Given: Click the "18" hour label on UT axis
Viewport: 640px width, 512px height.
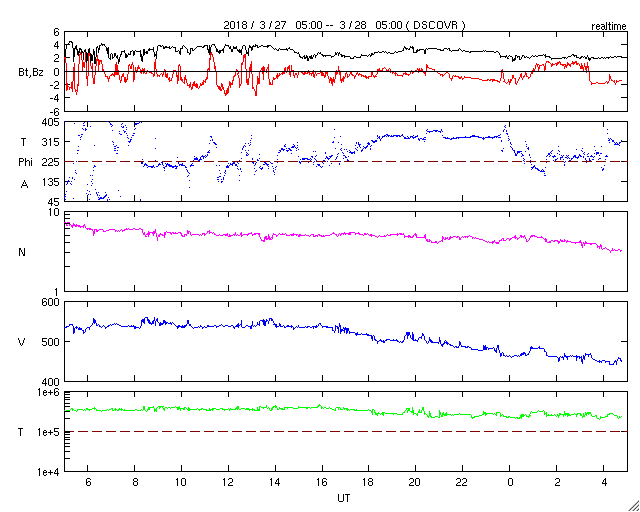Looking at the screenshot, I should coord(369,482).
